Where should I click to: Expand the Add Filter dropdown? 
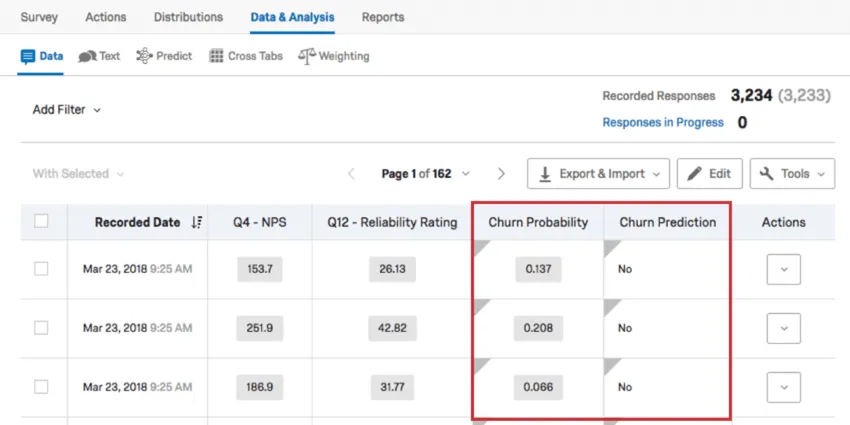(67, 109)
